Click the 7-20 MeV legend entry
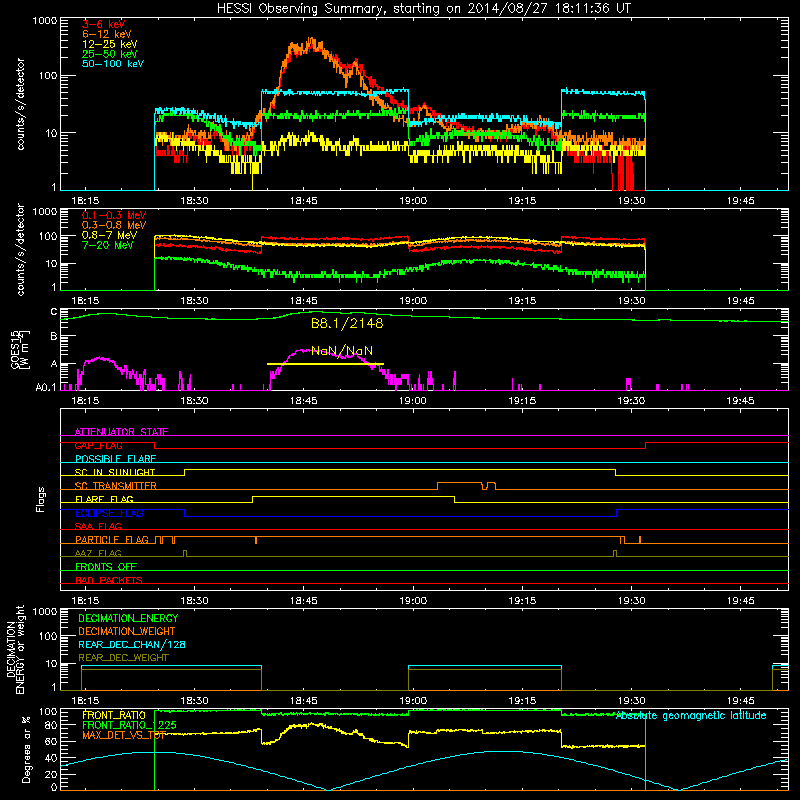The height and width of the screenshot is (800, 800). [108, 245]
